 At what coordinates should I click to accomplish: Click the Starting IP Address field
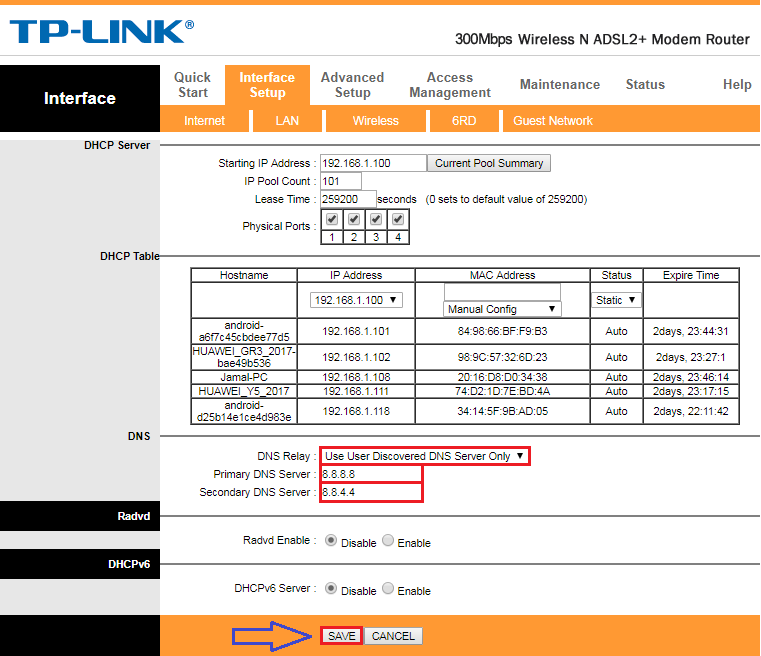tap(373, 163)
